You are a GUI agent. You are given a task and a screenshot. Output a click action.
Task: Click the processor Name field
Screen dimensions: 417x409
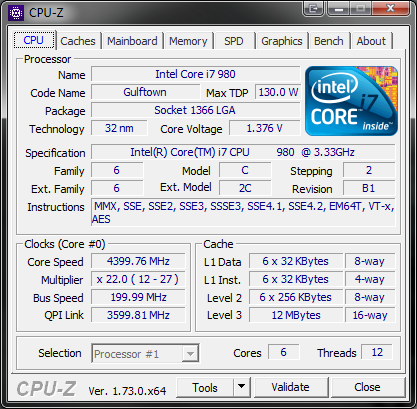point(196,74)
